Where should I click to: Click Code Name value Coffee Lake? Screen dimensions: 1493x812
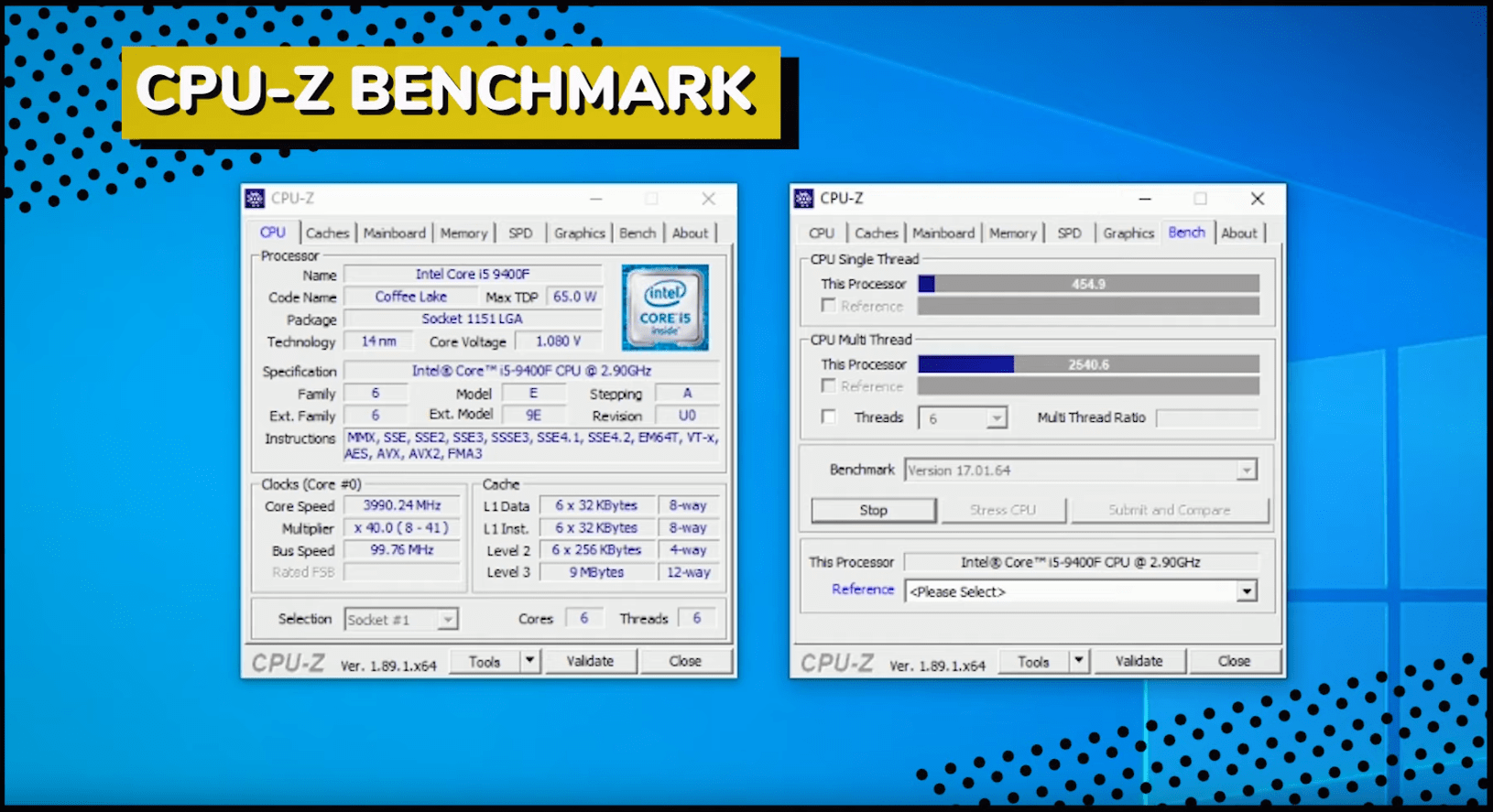(x=411, y=297)
